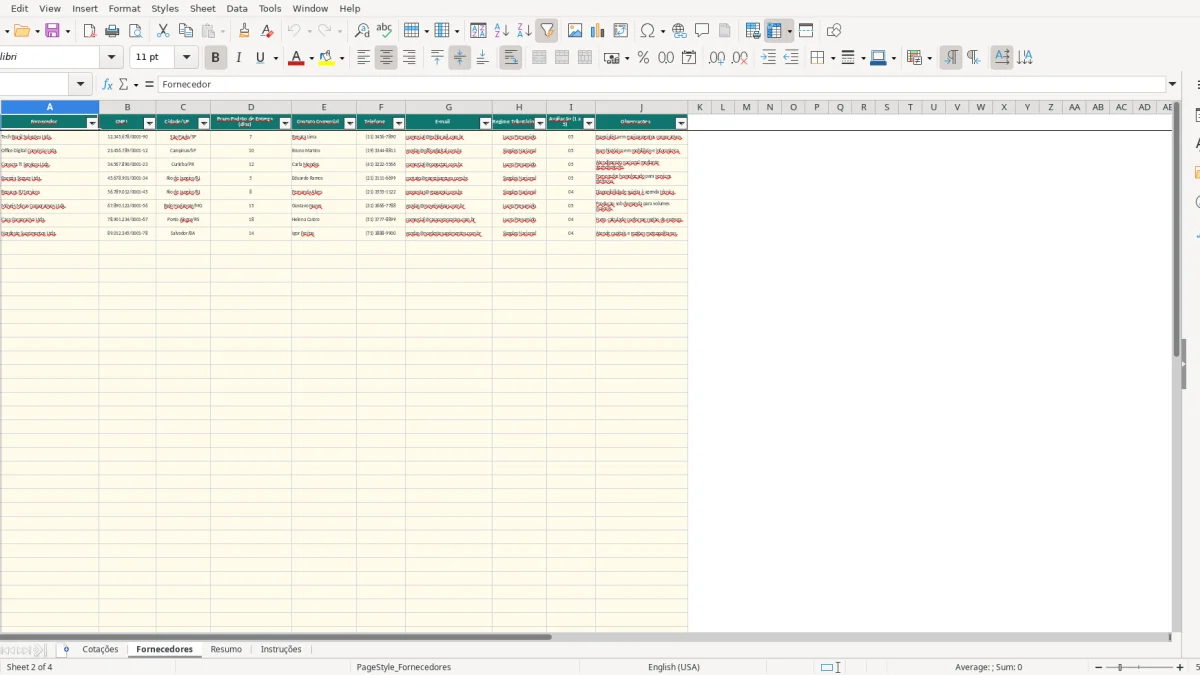Increase indent
This screenshot has height=675, width=1200.
(x=768, y=58)
